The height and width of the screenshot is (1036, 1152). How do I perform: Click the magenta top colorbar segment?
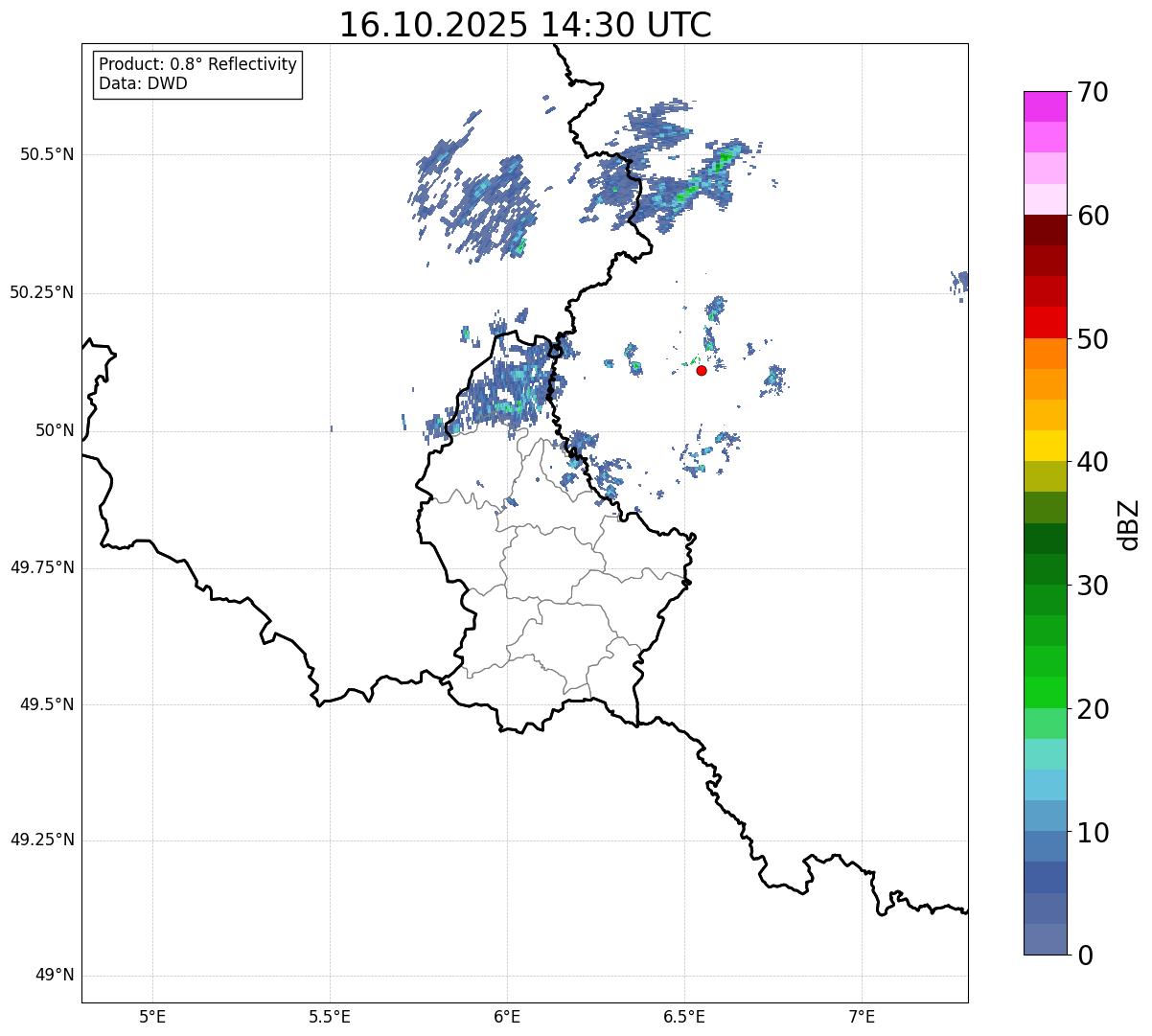point(1046,106)
